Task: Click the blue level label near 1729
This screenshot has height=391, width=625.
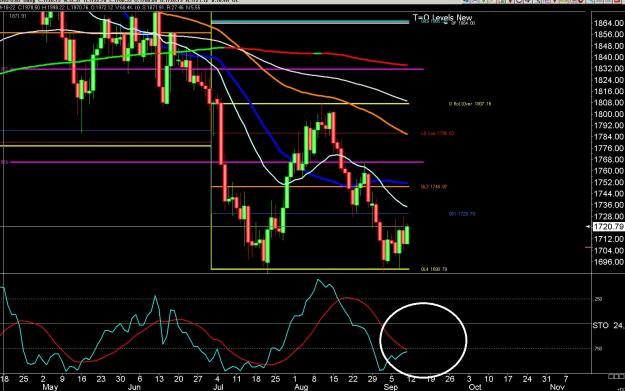Action: [462, 214]
